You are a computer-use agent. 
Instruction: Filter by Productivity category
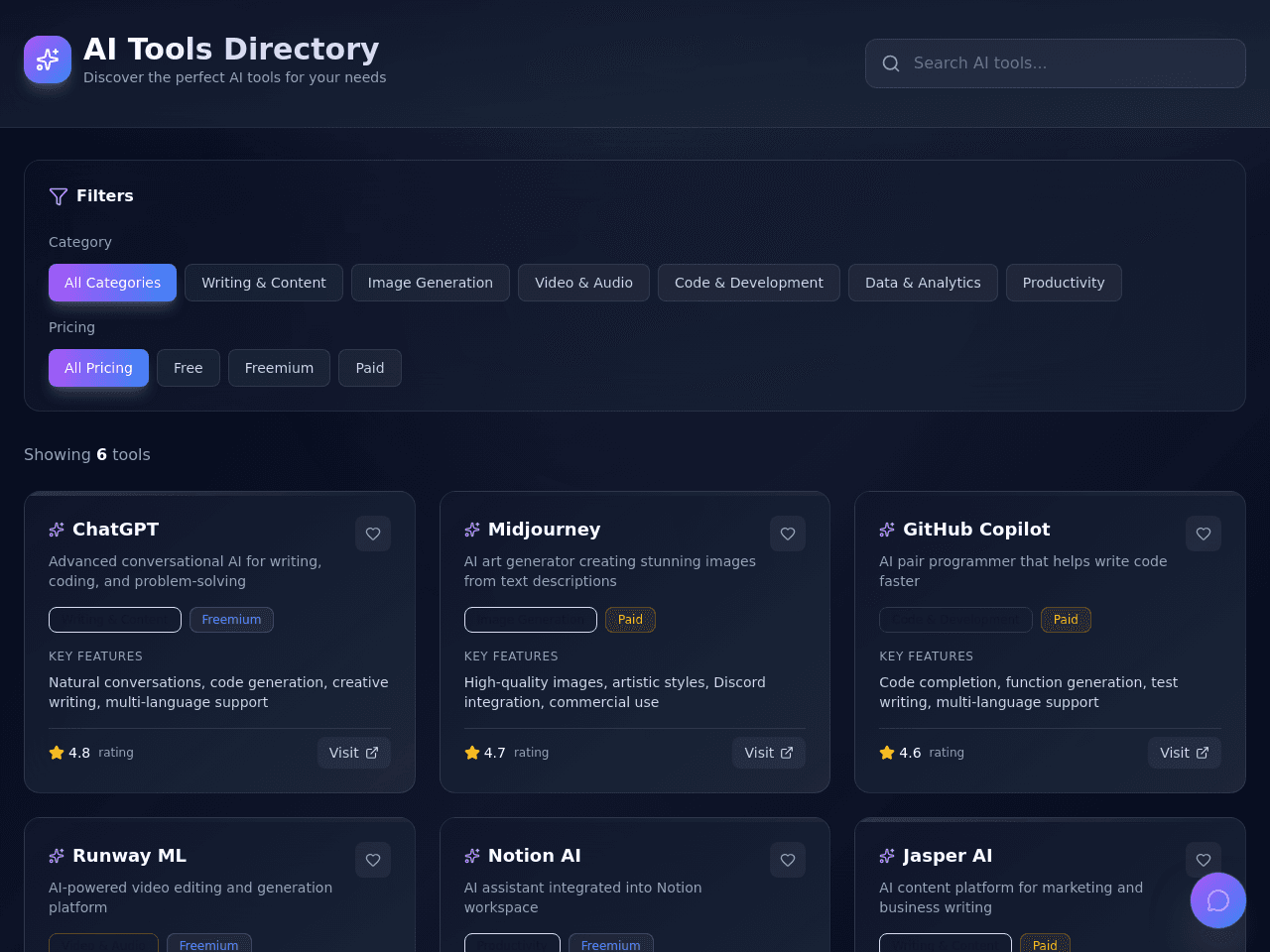click(1064, 283)
